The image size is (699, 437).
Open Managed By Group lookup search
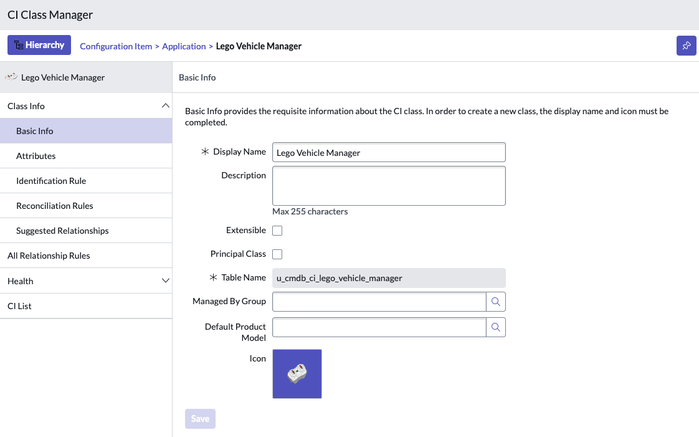tap(496, 302)
